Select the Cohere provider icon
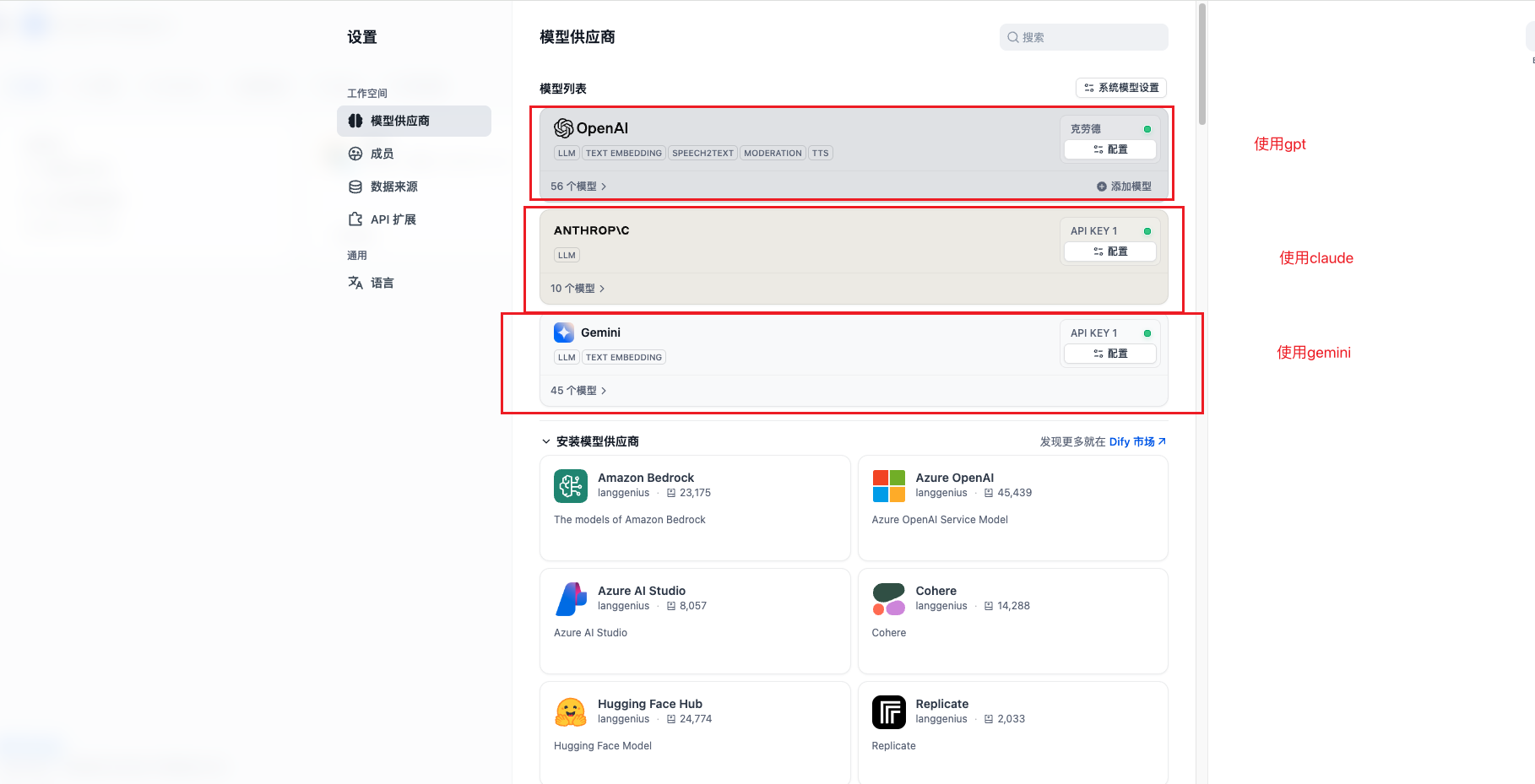Image resolution: width=1535 pixels, height=784 pixels. [888, 599]
